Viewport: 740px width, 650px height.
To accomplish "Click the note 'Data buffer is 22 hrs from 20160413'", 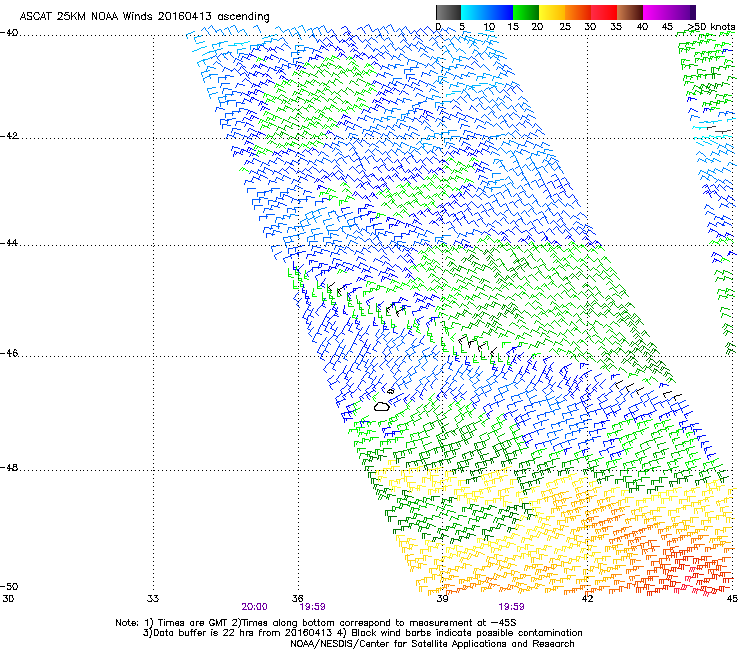I will pyautogui.click(x=242, y=633).
